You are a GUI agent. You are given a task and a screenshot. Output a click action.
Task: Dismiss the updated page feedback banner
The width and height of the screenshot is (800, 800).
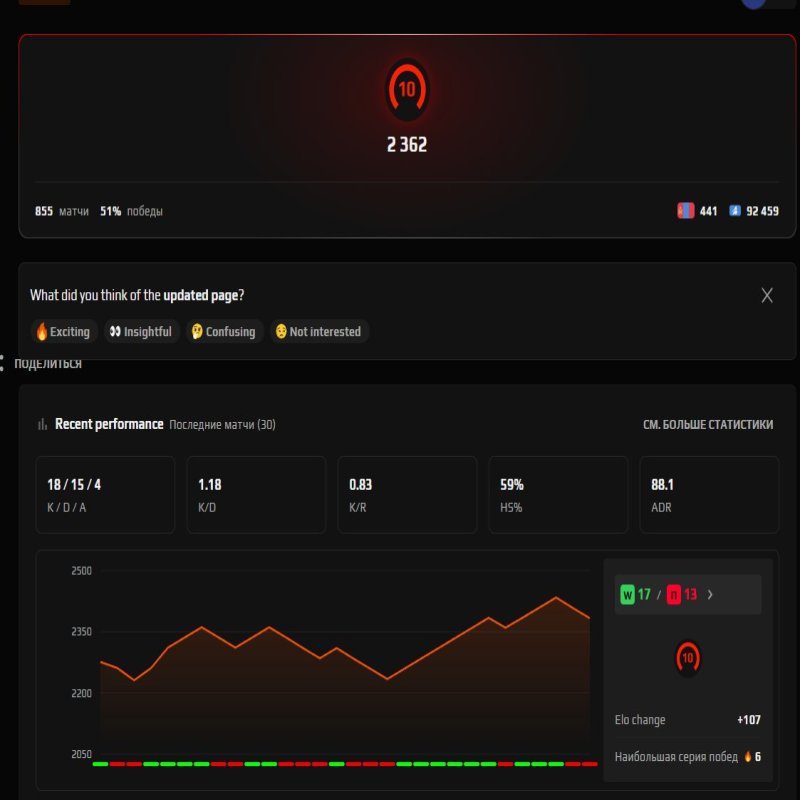(767, 295)
